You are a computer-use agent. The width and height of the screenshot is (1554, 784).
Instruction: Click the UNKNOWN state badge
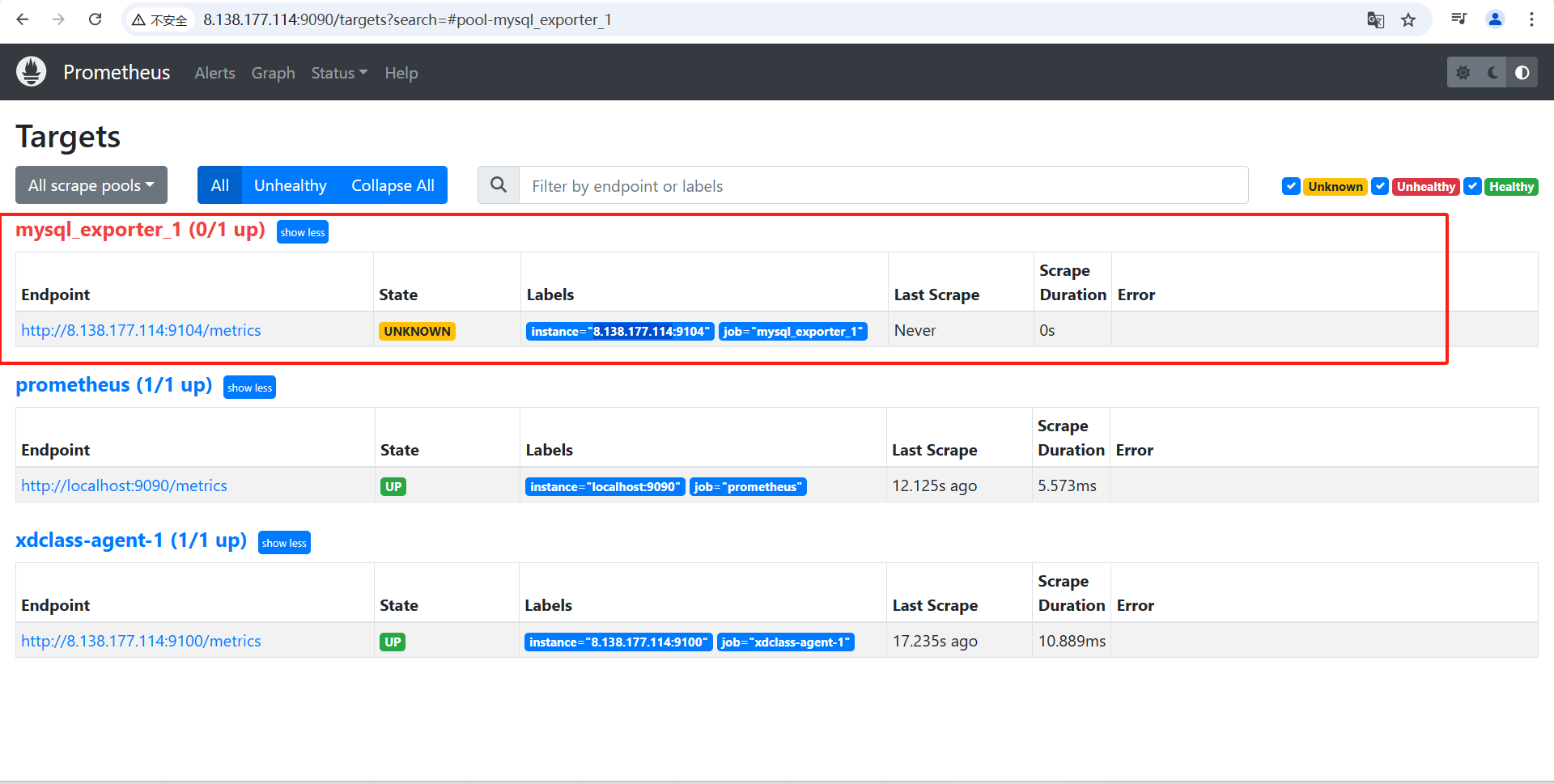click(417, 331)
